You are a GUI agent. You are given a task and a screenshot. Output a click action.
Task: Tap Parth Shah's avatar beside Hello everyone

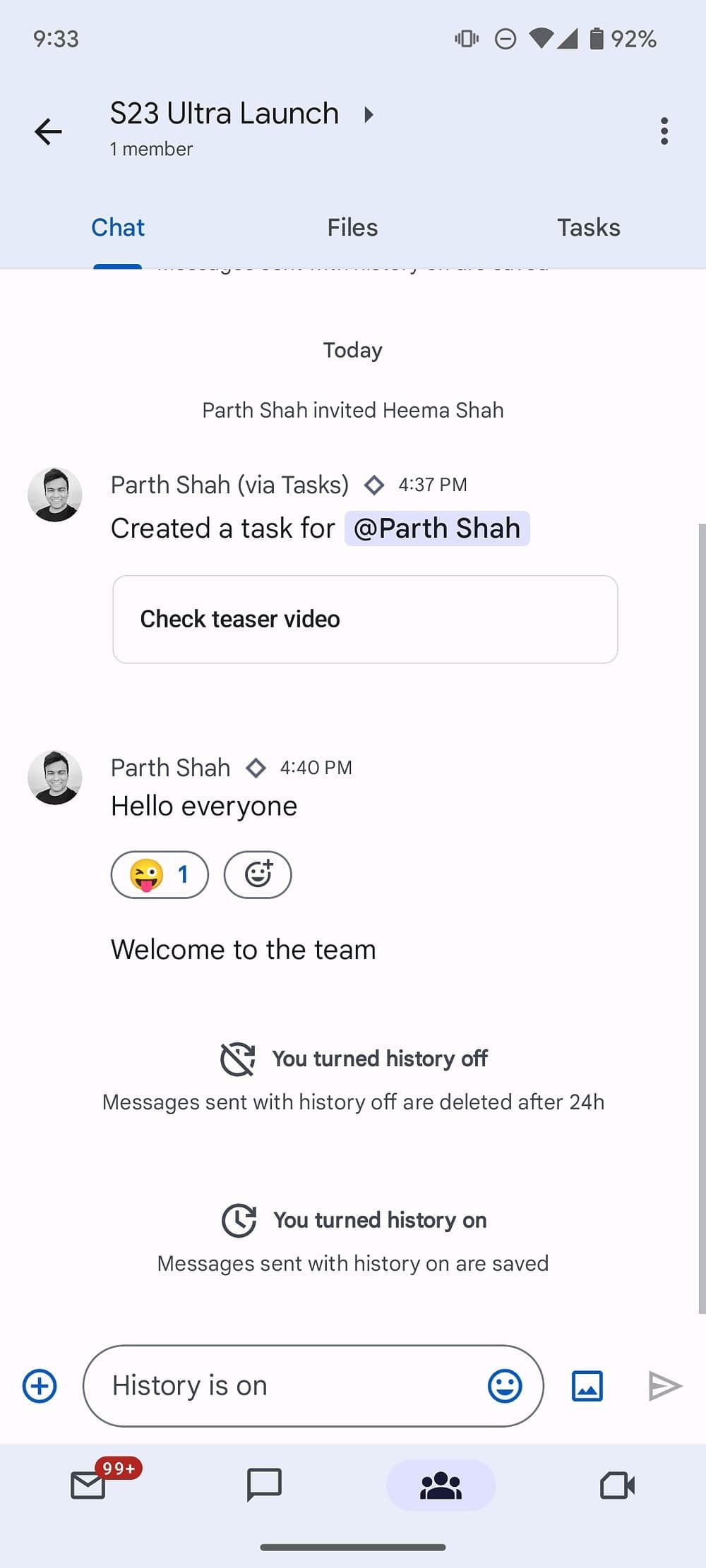click(55, 777)
